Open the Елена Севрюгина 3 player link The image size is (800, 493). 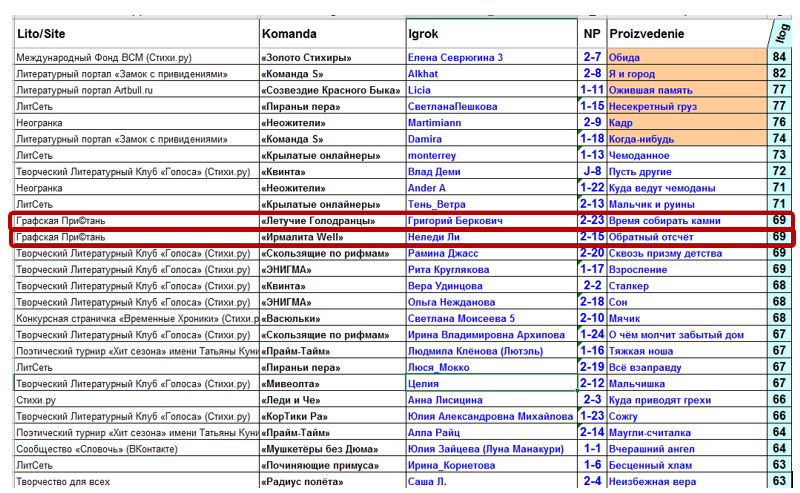pyautogui.click(x=455, y=58)
